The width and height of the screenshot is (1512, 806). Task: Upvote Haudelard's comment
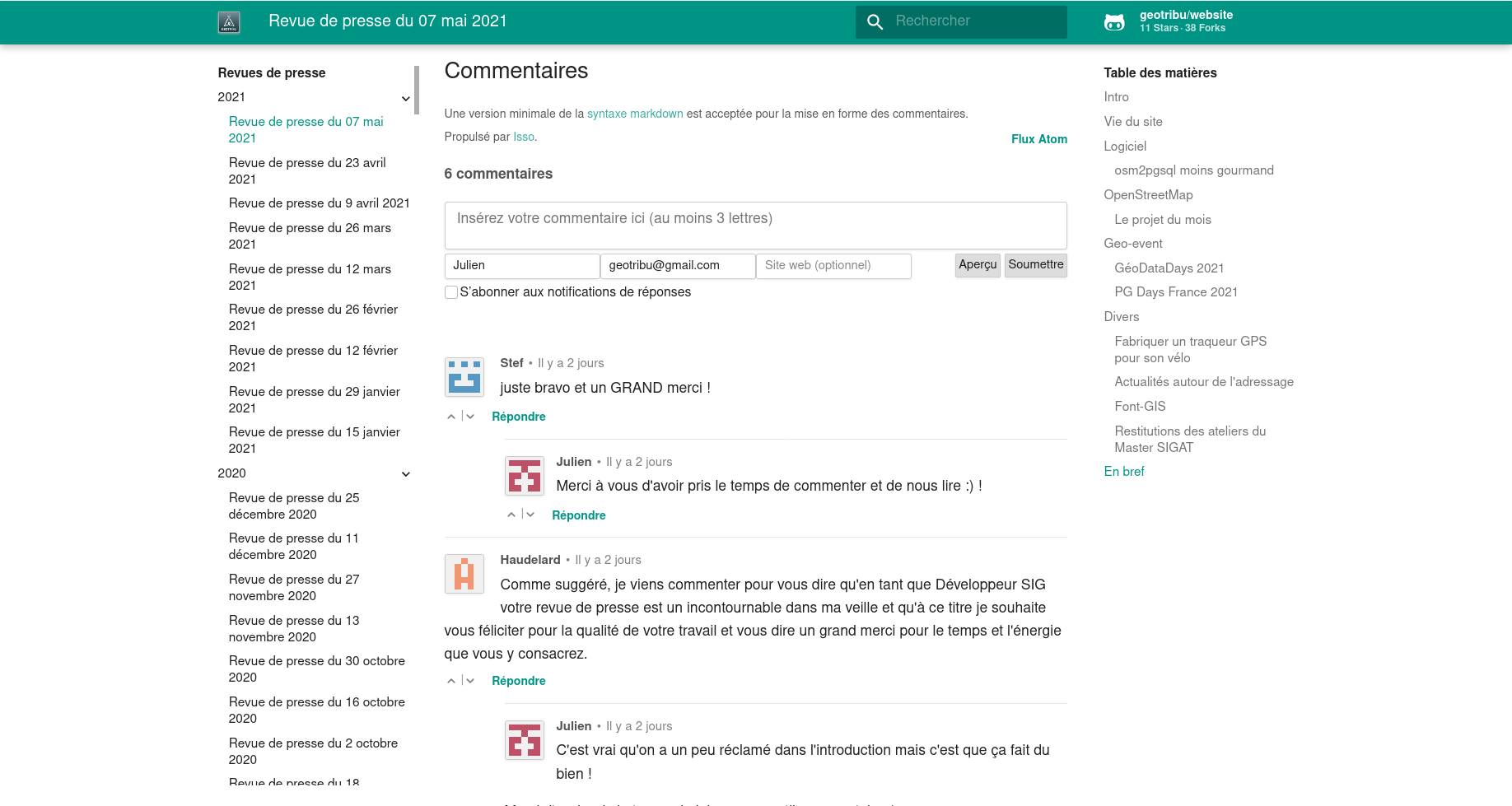pos(451,681)
